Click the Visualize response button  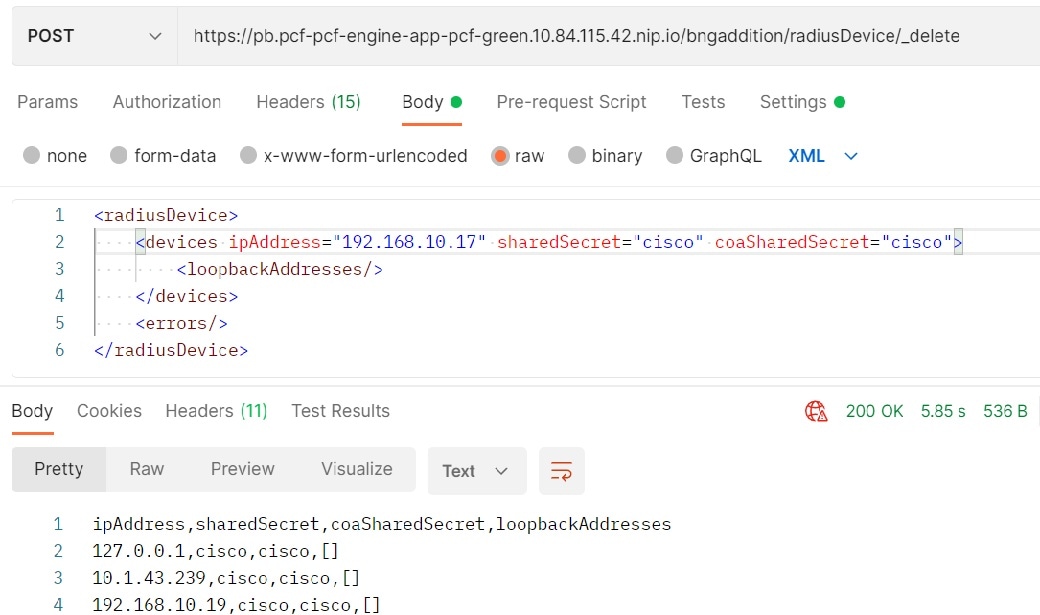pos(357,469)
